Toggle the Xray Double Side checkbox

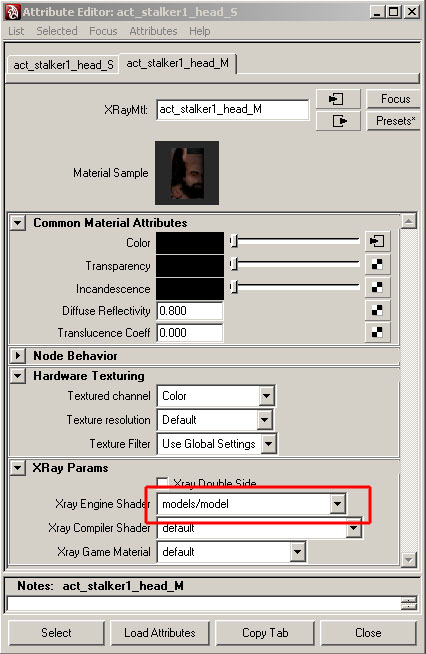[x=162, y=483]
